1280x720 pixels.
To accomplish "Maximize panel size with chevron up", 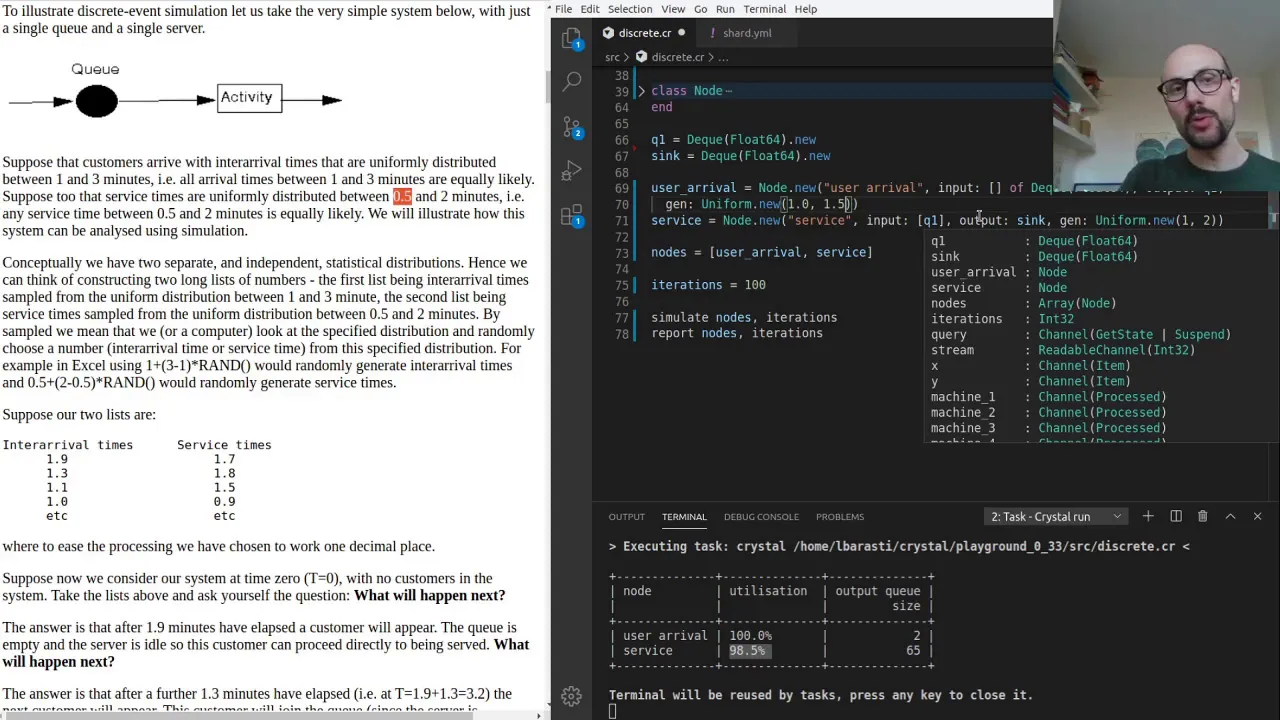I will pyautogui.click(x=1230, y=516).
